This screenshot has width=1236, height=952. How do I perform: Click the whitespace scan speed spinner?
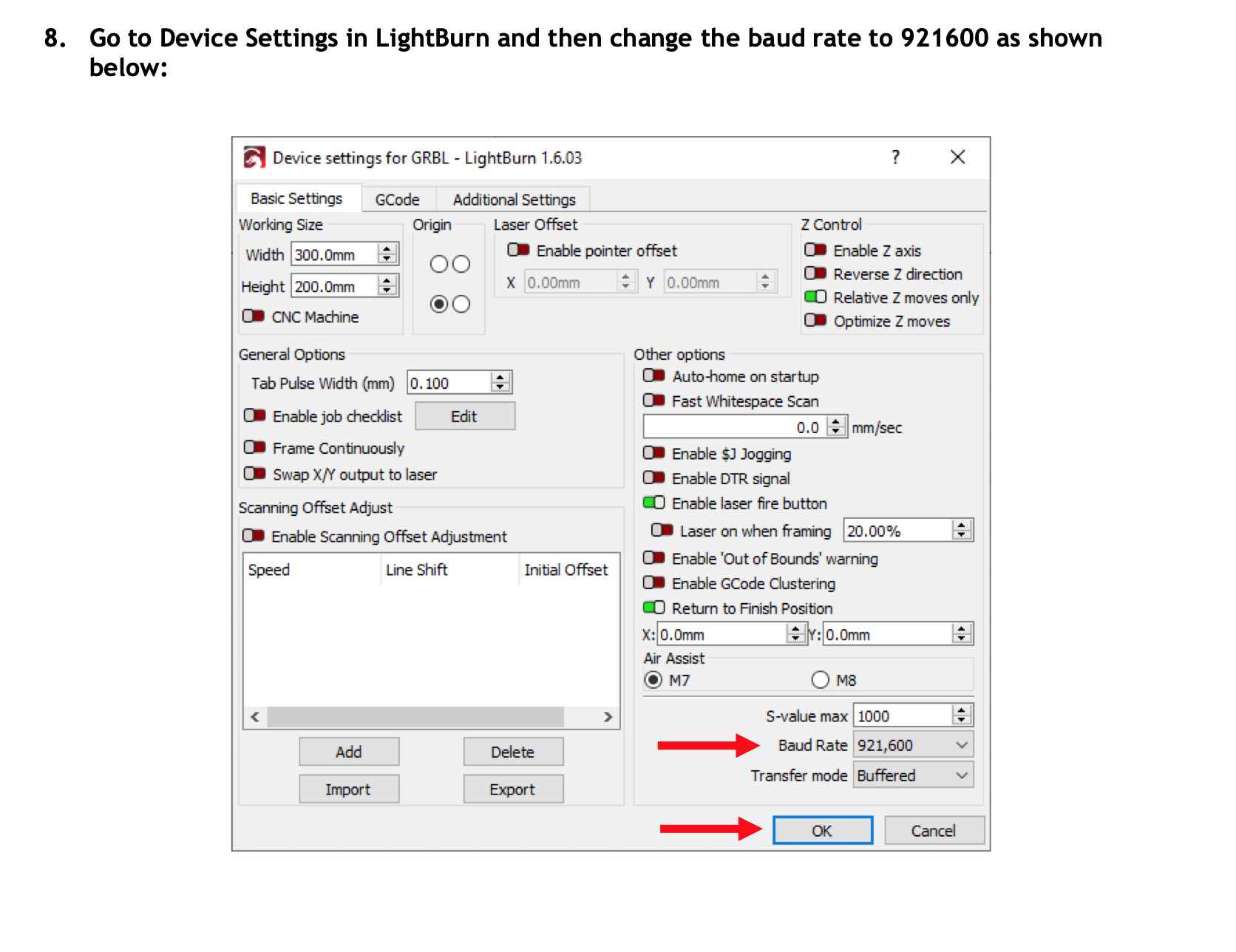(836, 426)
